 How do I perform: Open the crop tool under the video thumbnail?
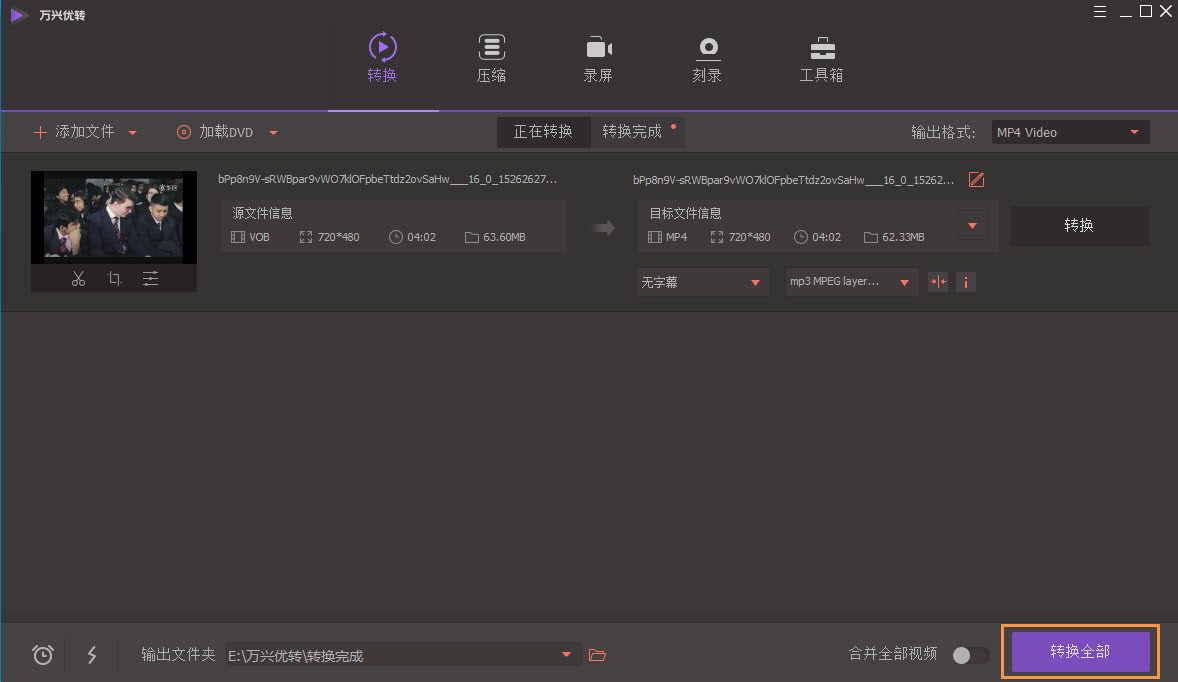(x=114, y=279)
